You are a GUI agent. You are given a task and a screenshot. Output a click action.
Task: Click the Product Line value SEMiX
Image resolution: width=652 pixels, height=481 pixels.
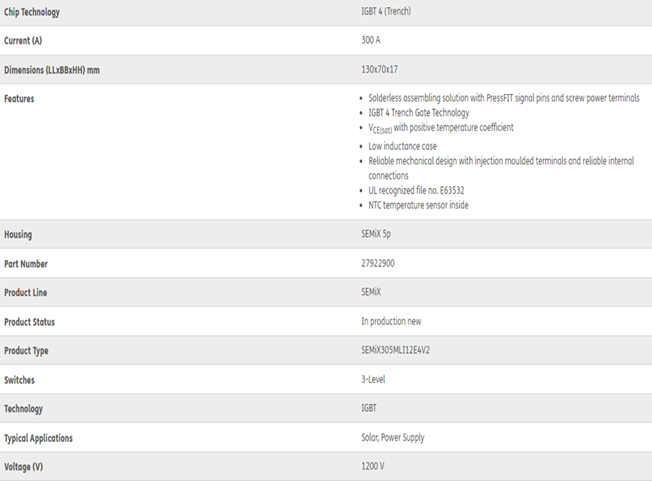[x=372, y=293]
